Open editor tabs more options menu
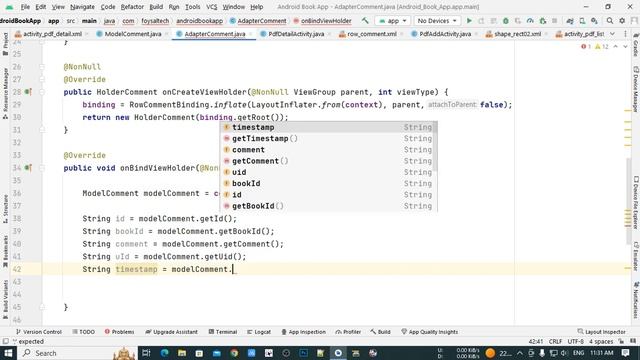The image size is (640, 360). point(625,34)
